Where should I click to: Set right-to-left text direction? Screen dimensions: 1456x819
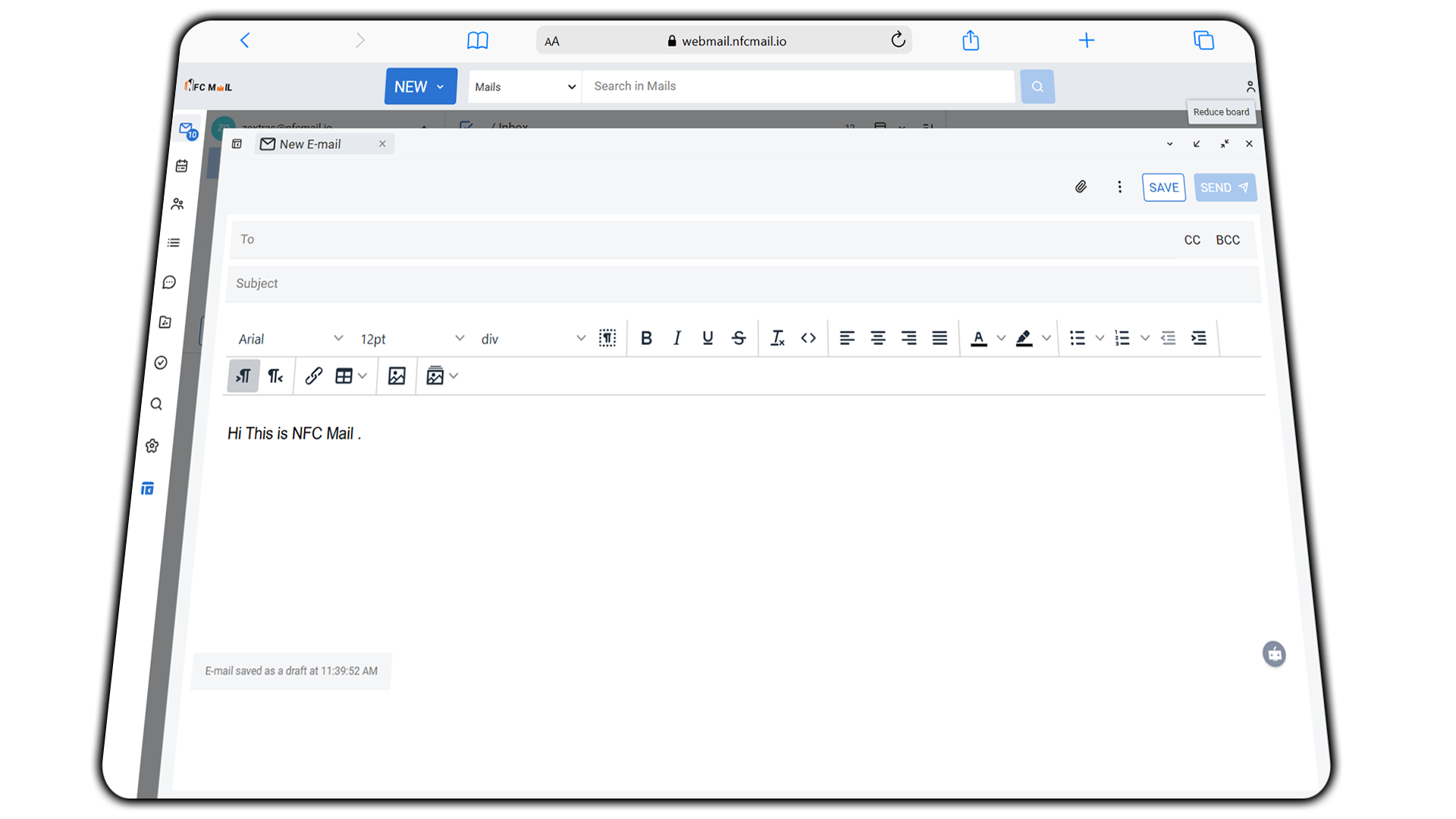(x=275, y=376)
